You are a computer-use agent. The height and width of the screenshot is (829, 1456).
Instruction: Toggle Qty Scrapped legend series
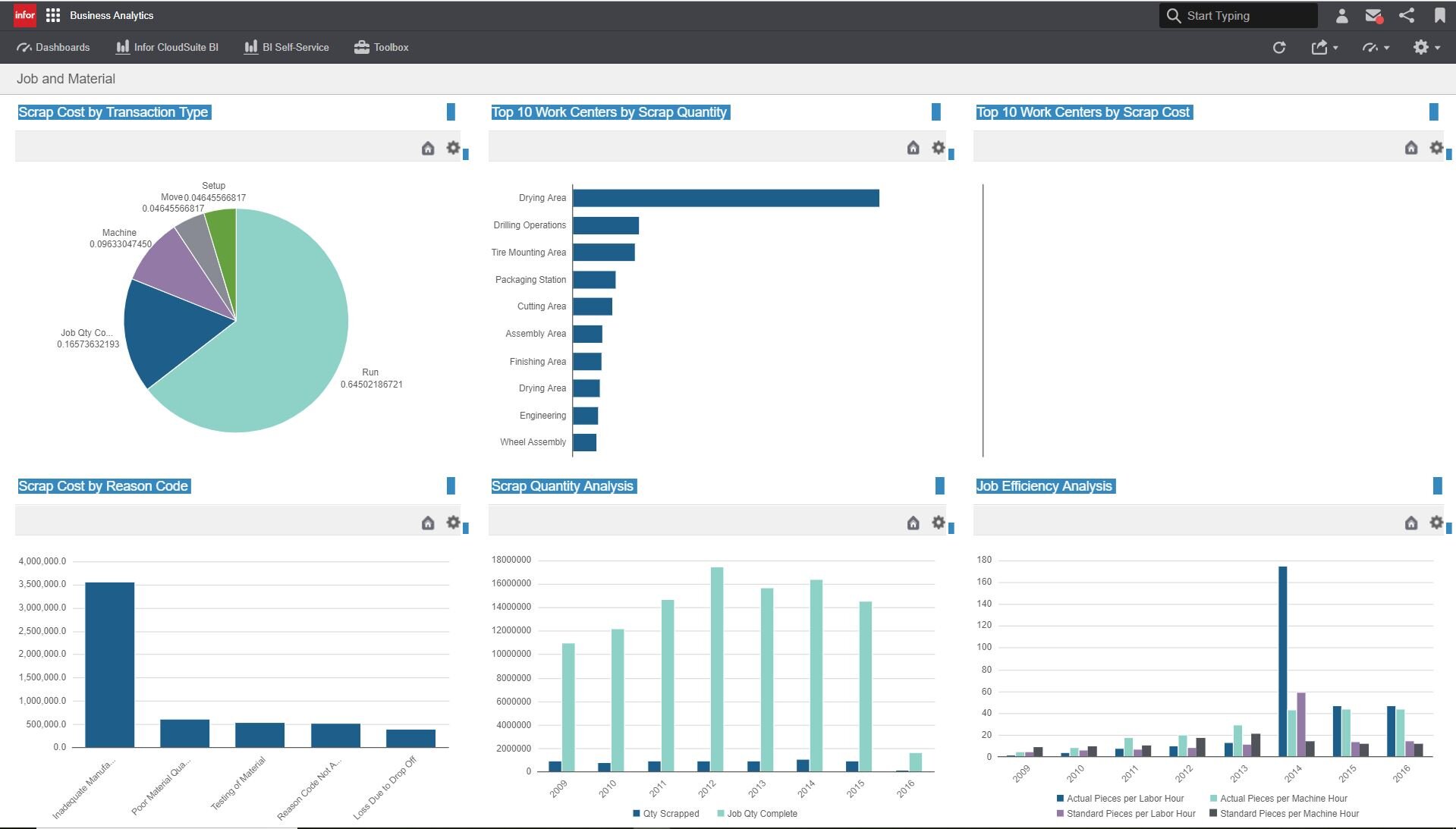(x=665, y=814)
